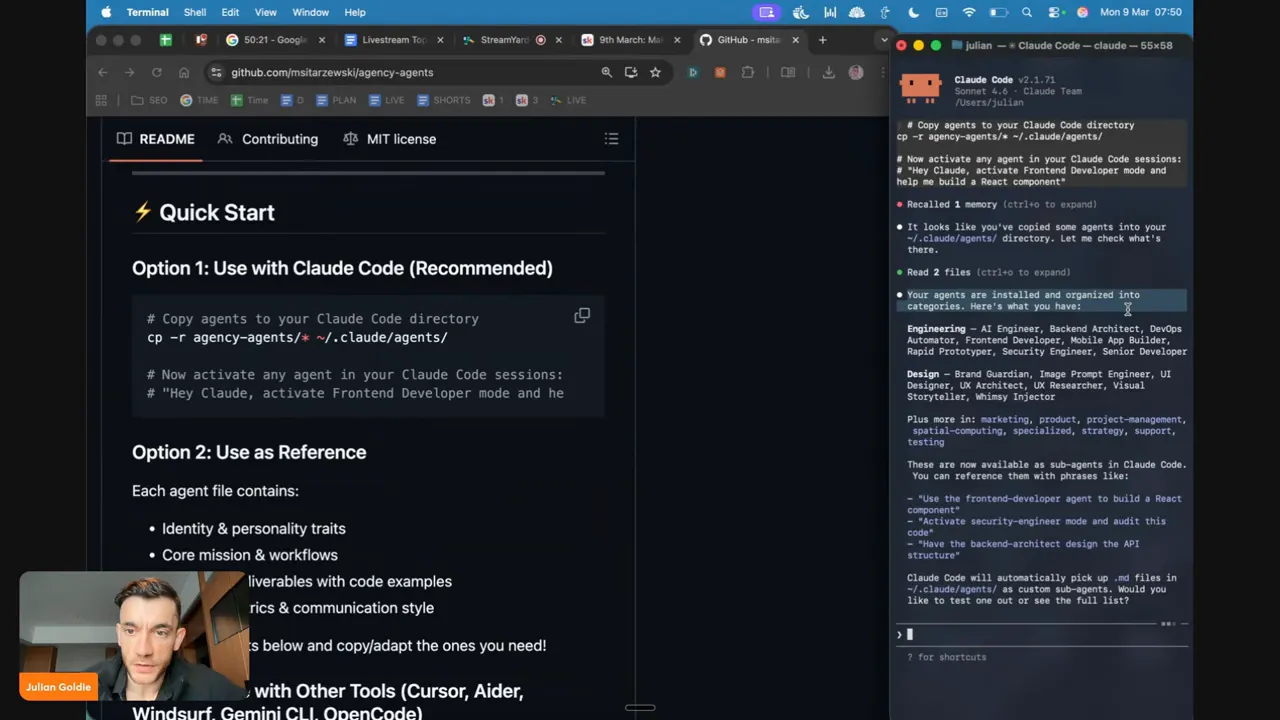Bookmark this page with the star icon
The image size is (1280, 720).
tap(655, 72)
